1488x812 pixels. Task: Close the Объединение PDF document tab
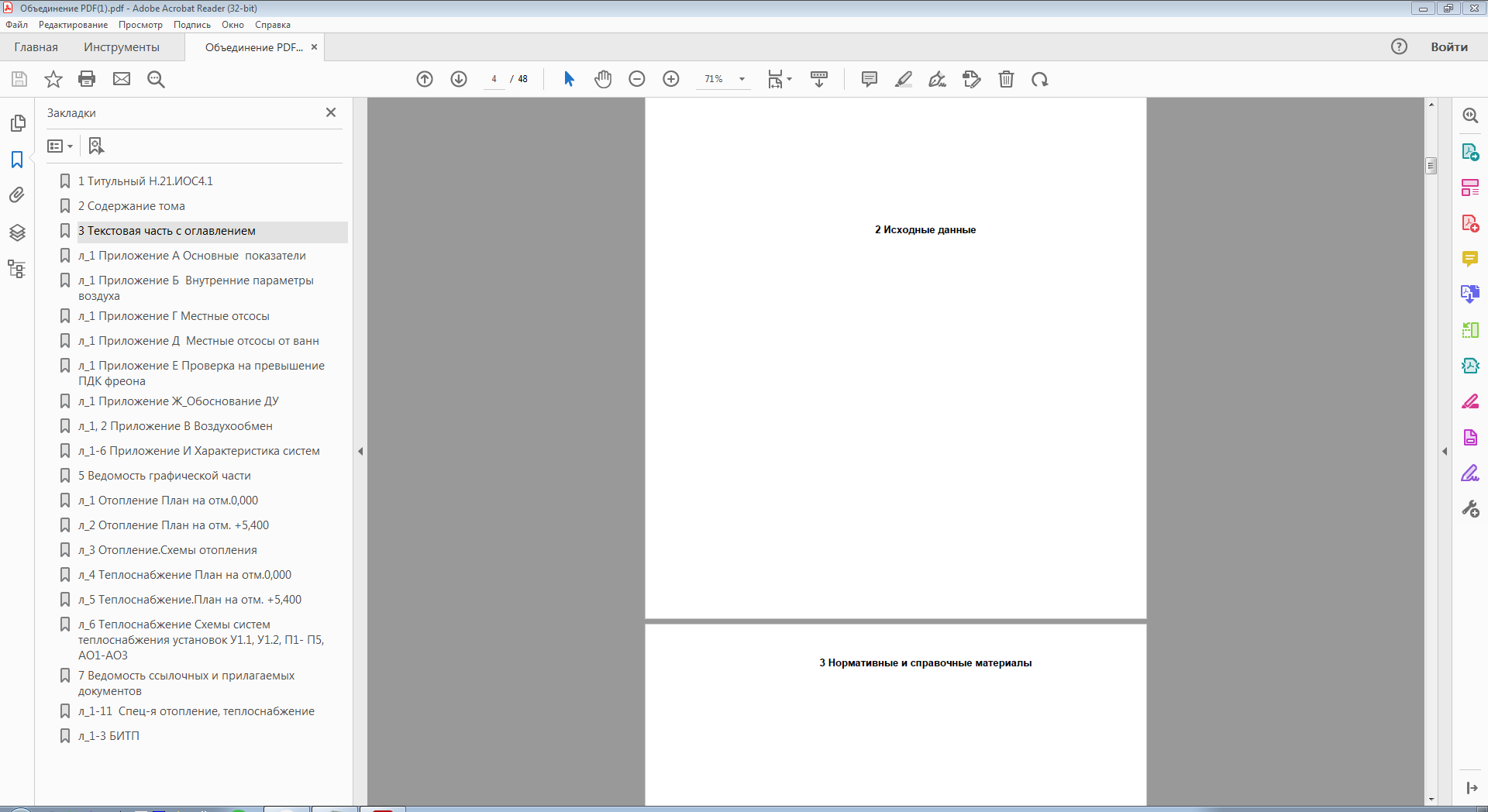pyautogui.click(x=314, y=47)
